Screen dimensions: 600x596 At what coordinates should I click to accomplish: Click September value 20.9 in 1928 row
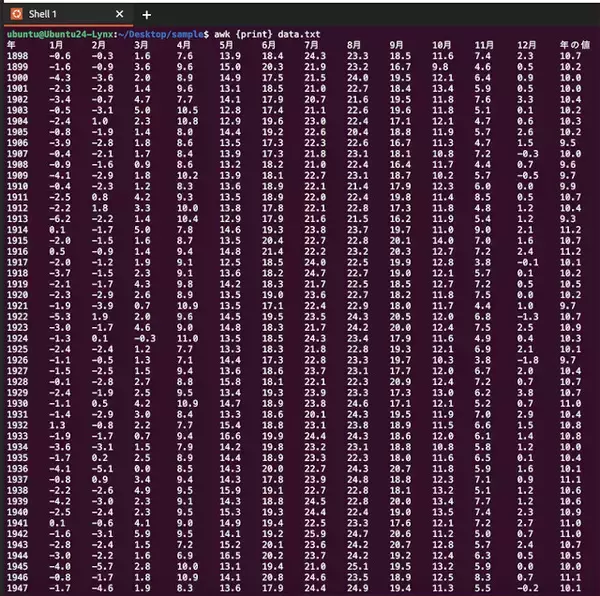pyautogui.click(x=400, y=382)
